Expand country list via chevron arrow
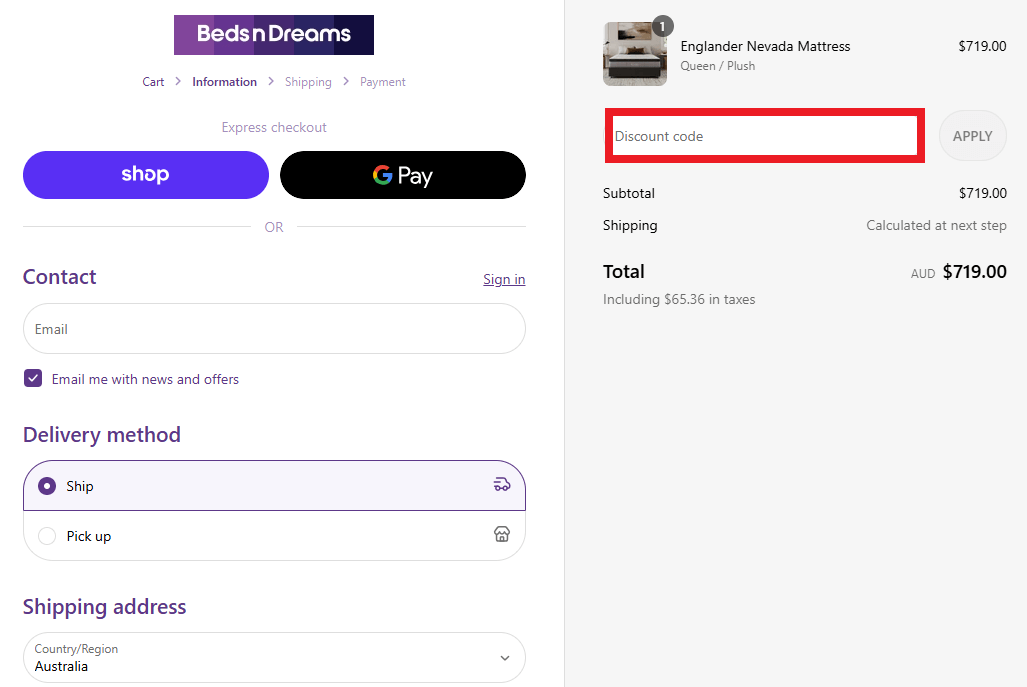Screen dimensions: 1027x687 point(505,658)
